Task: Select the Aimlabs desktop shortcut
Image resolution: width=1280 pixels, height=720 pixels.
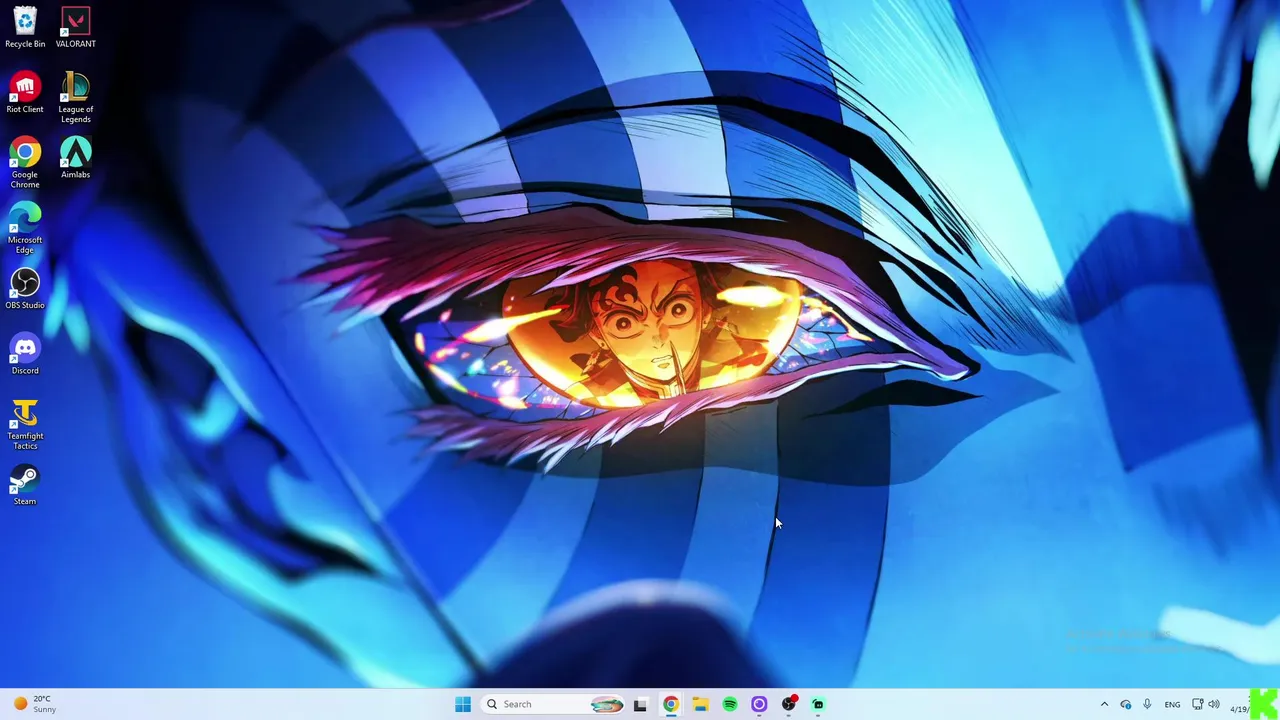Action: [75, 158]
